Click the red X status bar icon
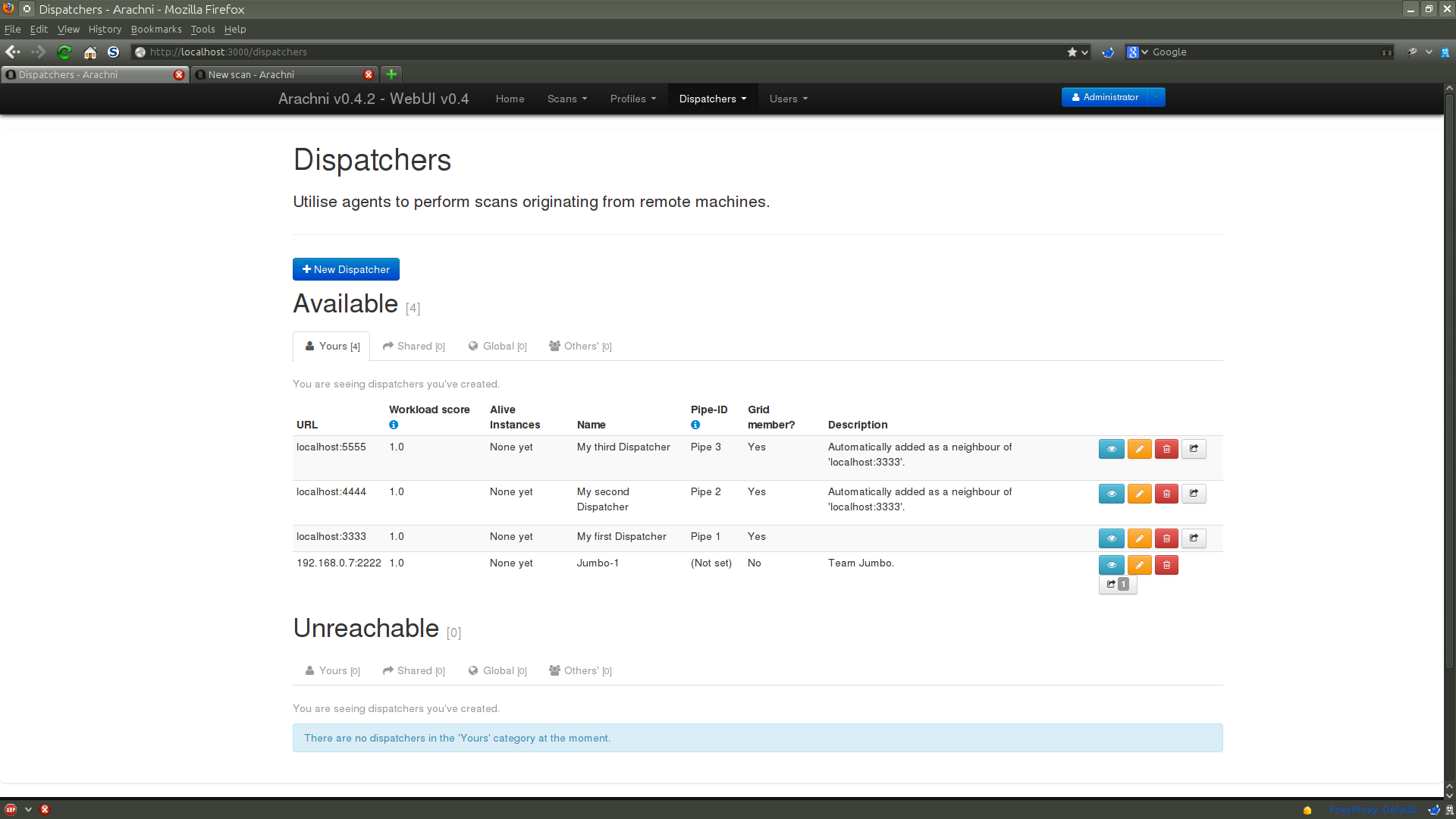1456x819 pixels. tap(45, 809)
